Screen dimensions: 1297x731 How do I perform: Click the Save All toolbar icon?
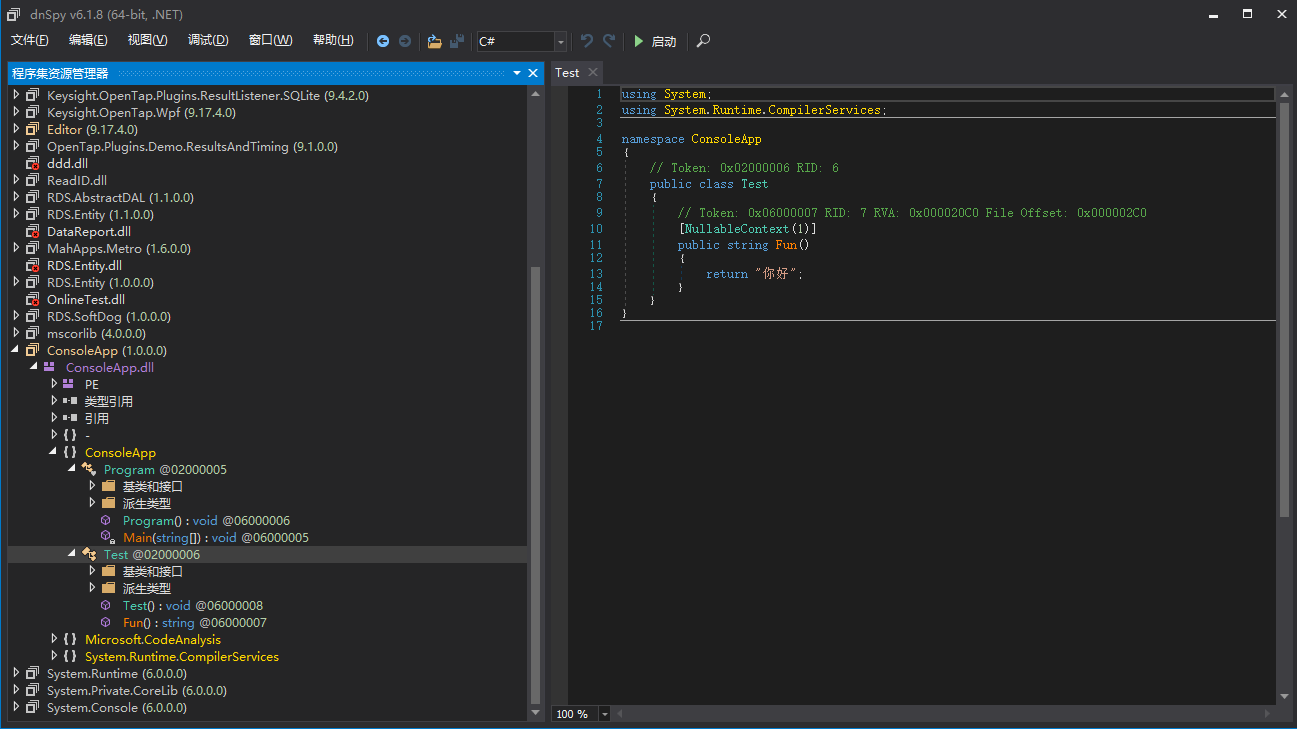[x=457, y=41]
